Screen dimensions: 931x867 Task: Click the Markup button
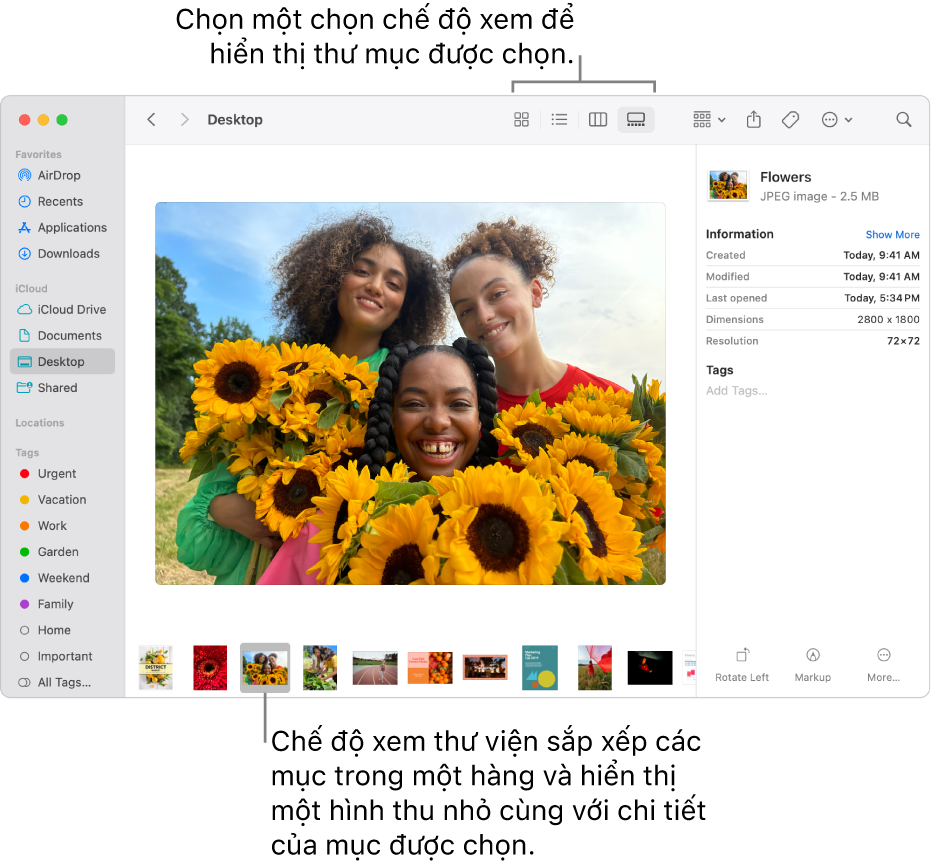(x=813, y=665)
